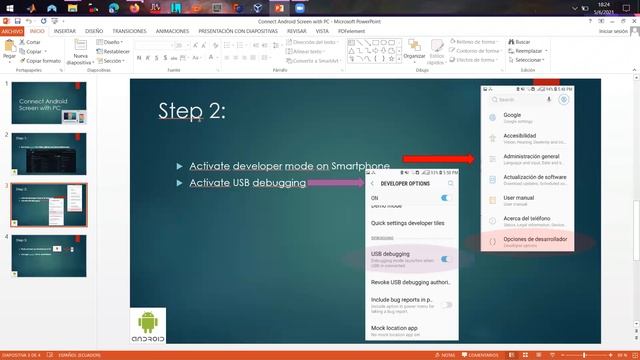The image size is (640, 360).
Task: Open Dirección del texto dropdown
Action: click(x=313, y=42)
